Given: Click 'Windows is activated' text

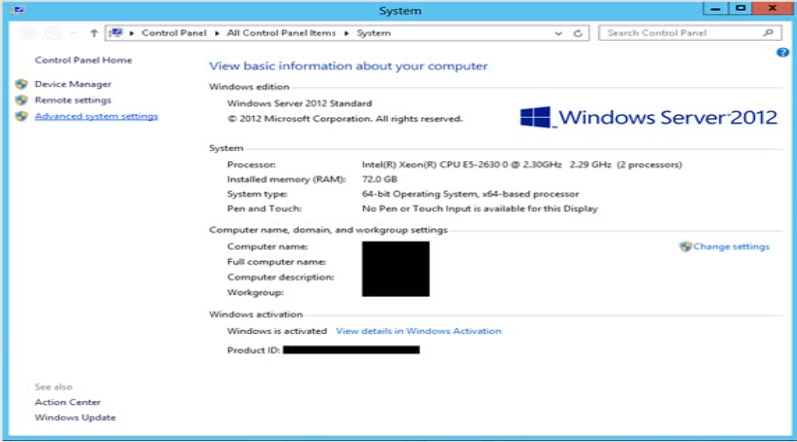Looking at the screenshot, I should [x=277, y=331].
